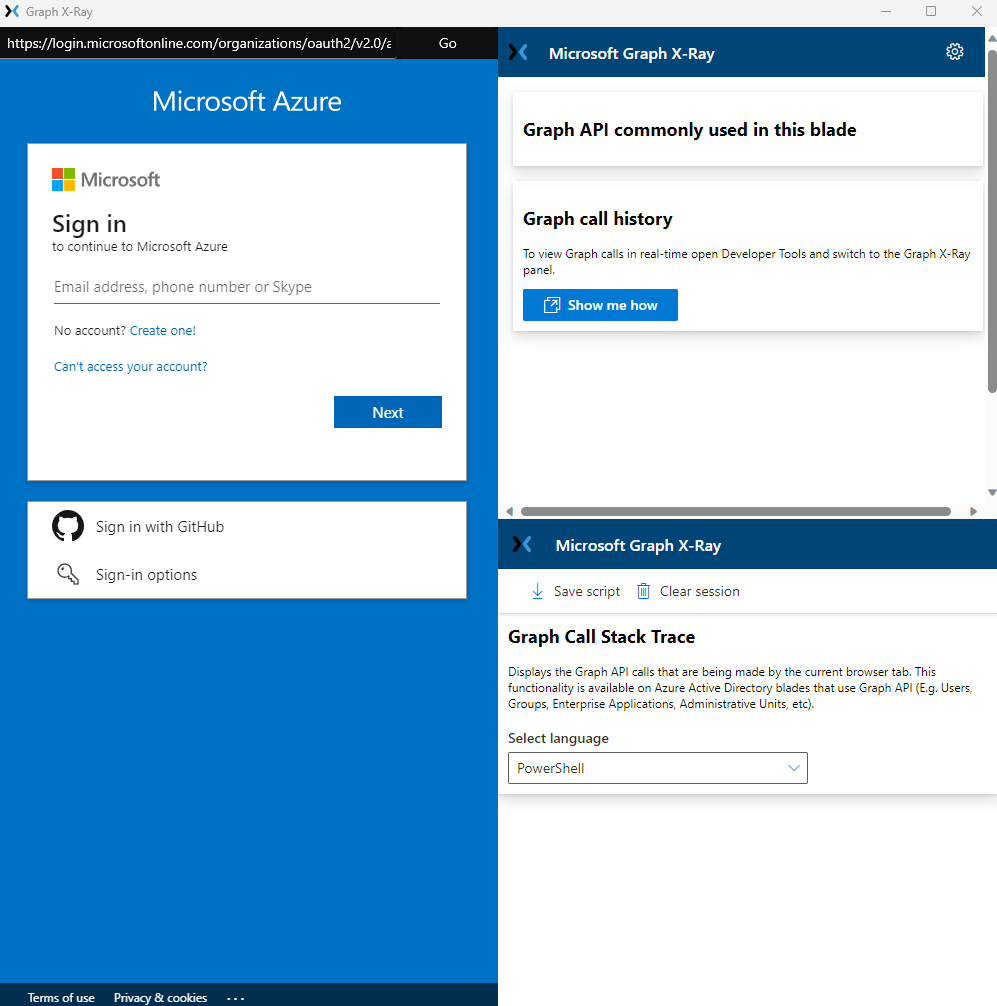Click Clear session

[688, 591]
